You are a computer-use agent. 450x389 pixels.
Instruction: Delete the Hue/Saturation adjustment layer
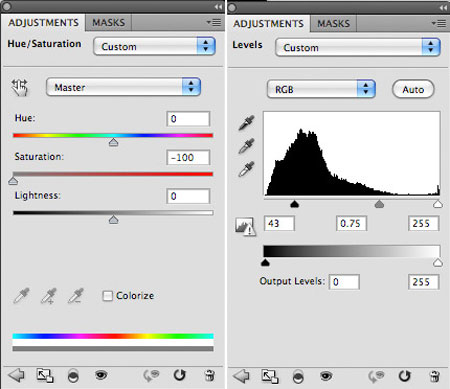(x=209, y=375)
